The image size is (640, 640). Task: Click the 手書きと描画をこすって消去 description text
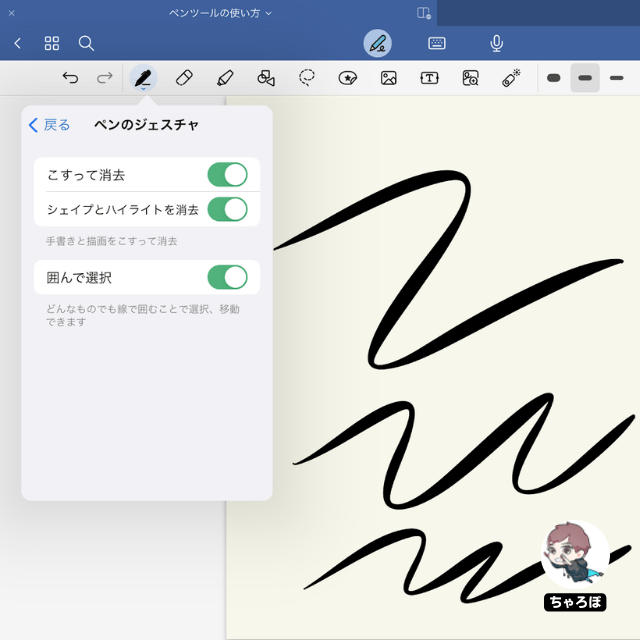[x=111, y=241]
